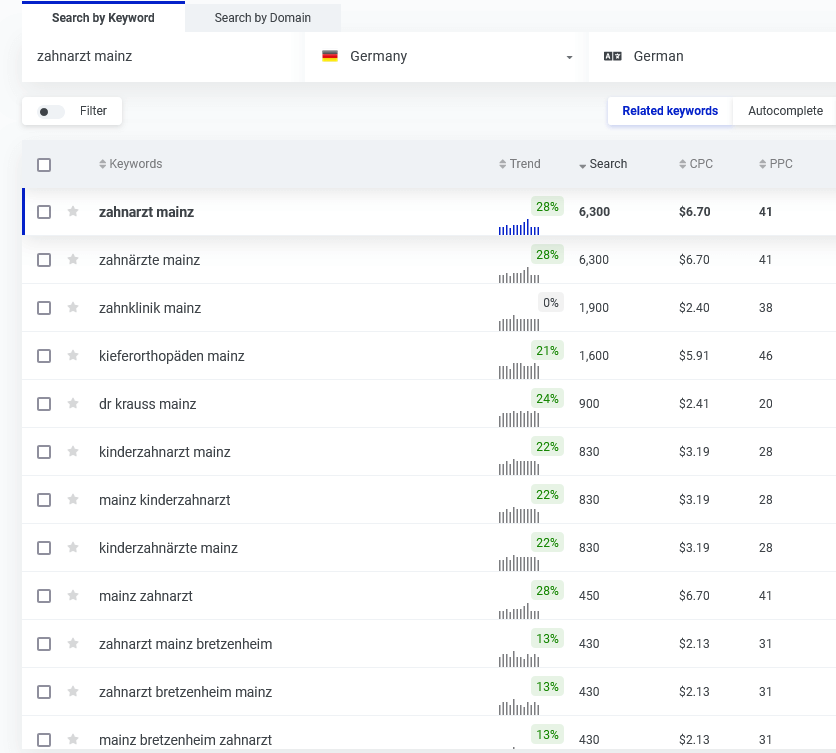The height and width of the screenshot is (753, 836).
Task: Open the Germany country dropdown
Action: tap(444, 57)
